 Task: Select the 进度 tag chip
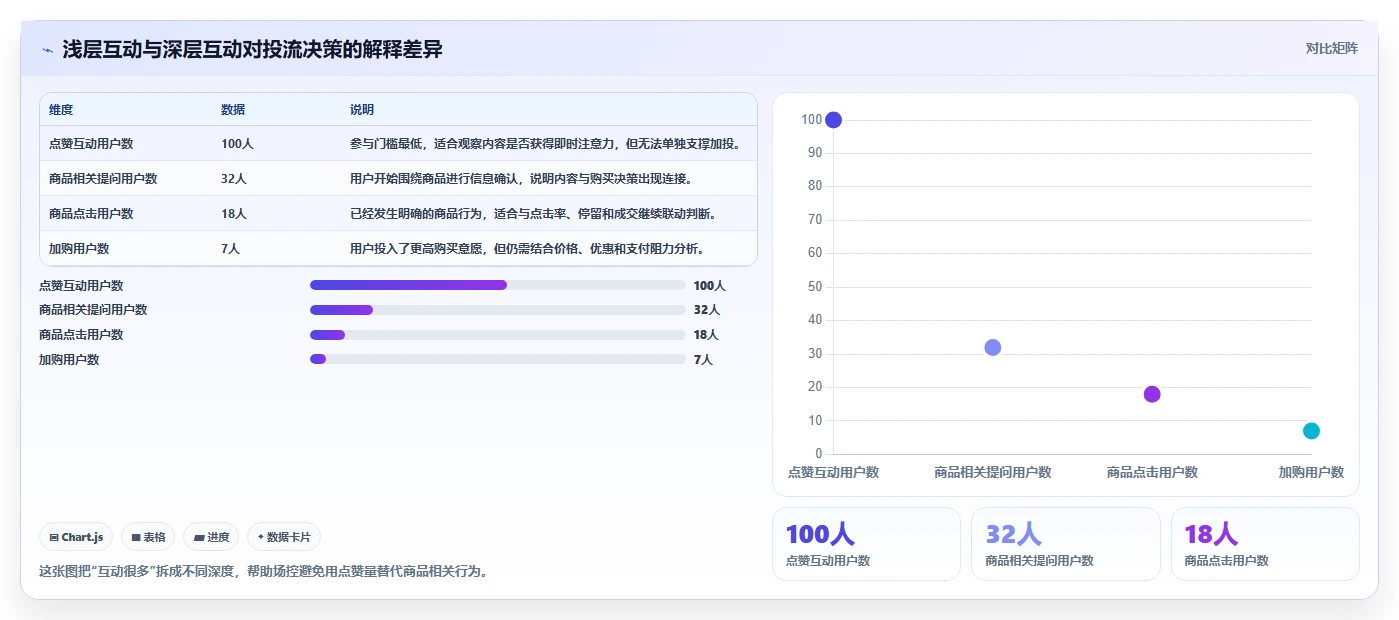pyautogui.click(x=211, y=537)
